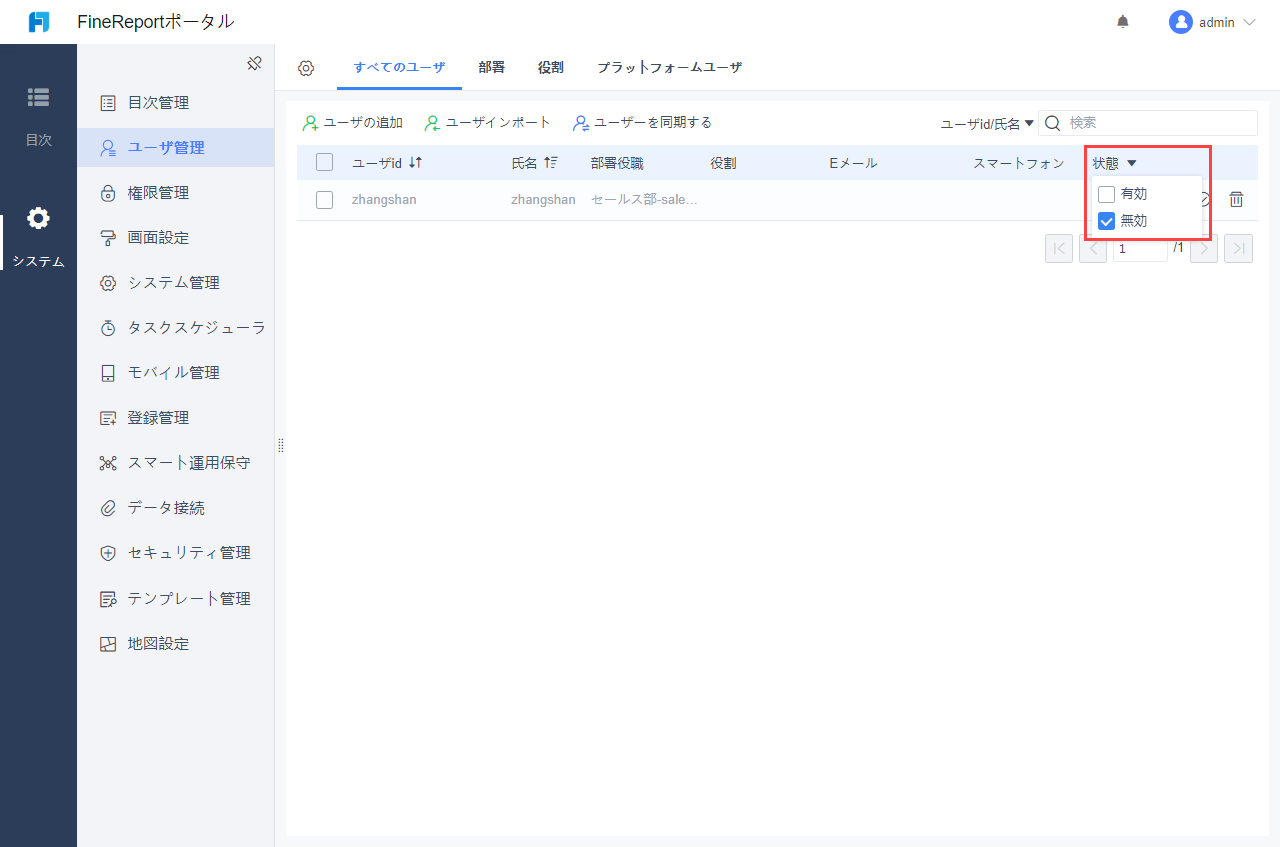
Task: Uncheck the 無効 status filter
Action: (1106, 220)
